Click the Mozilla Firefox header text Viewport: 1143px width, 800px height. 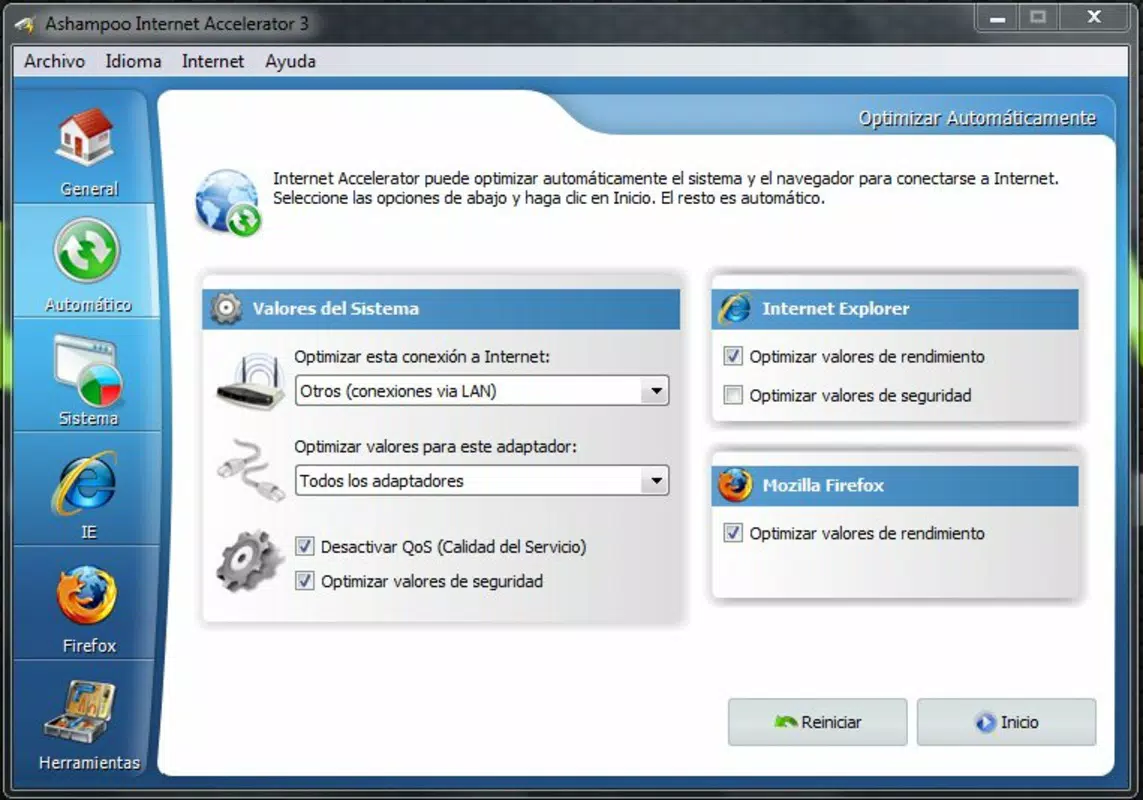823,485
